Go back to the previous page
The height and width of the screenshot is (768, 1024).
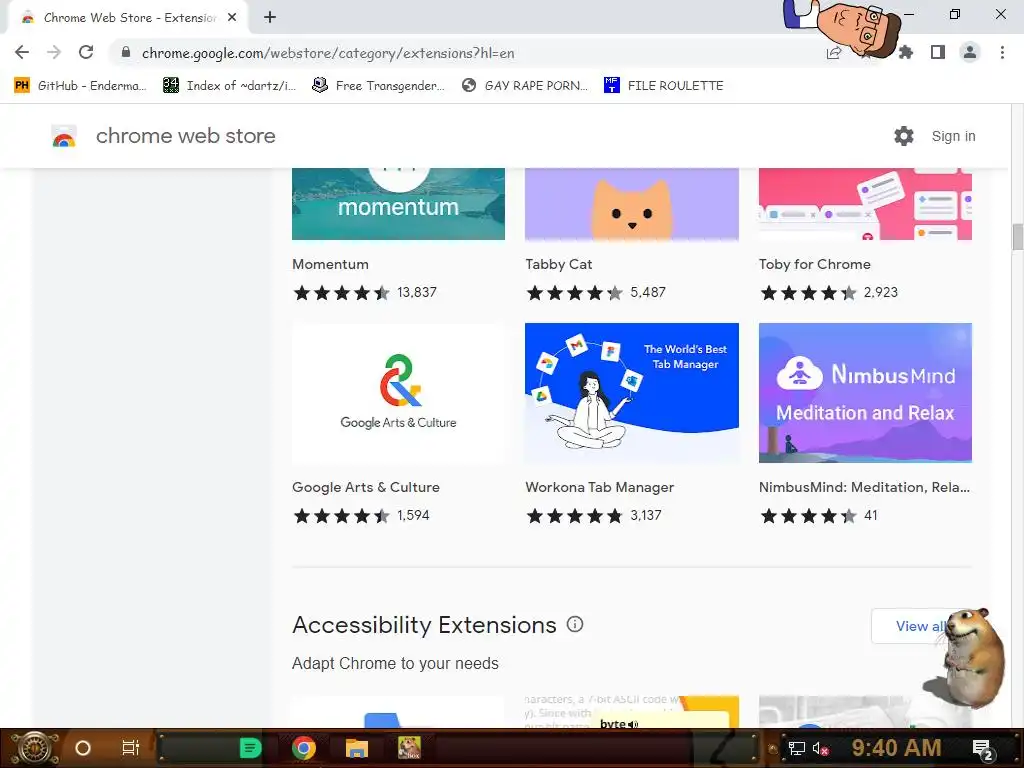[22, 52]
